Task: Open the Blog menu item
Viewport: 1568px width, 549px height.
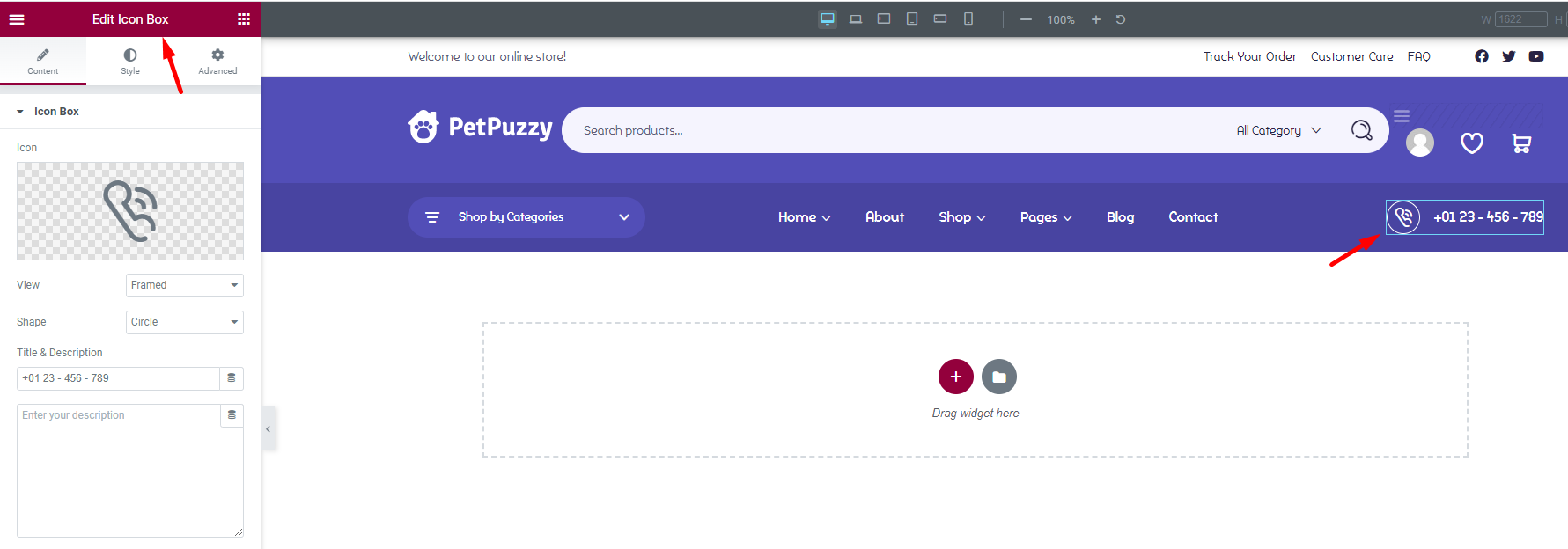Action: click(1121, 217)
